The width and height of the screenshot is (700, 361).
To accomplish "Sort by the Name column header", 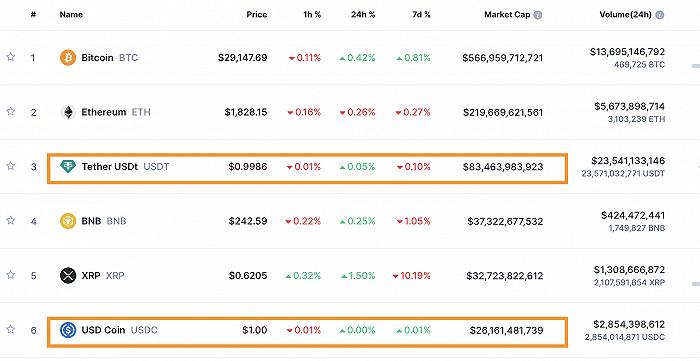I will click(x=71, y=14).
